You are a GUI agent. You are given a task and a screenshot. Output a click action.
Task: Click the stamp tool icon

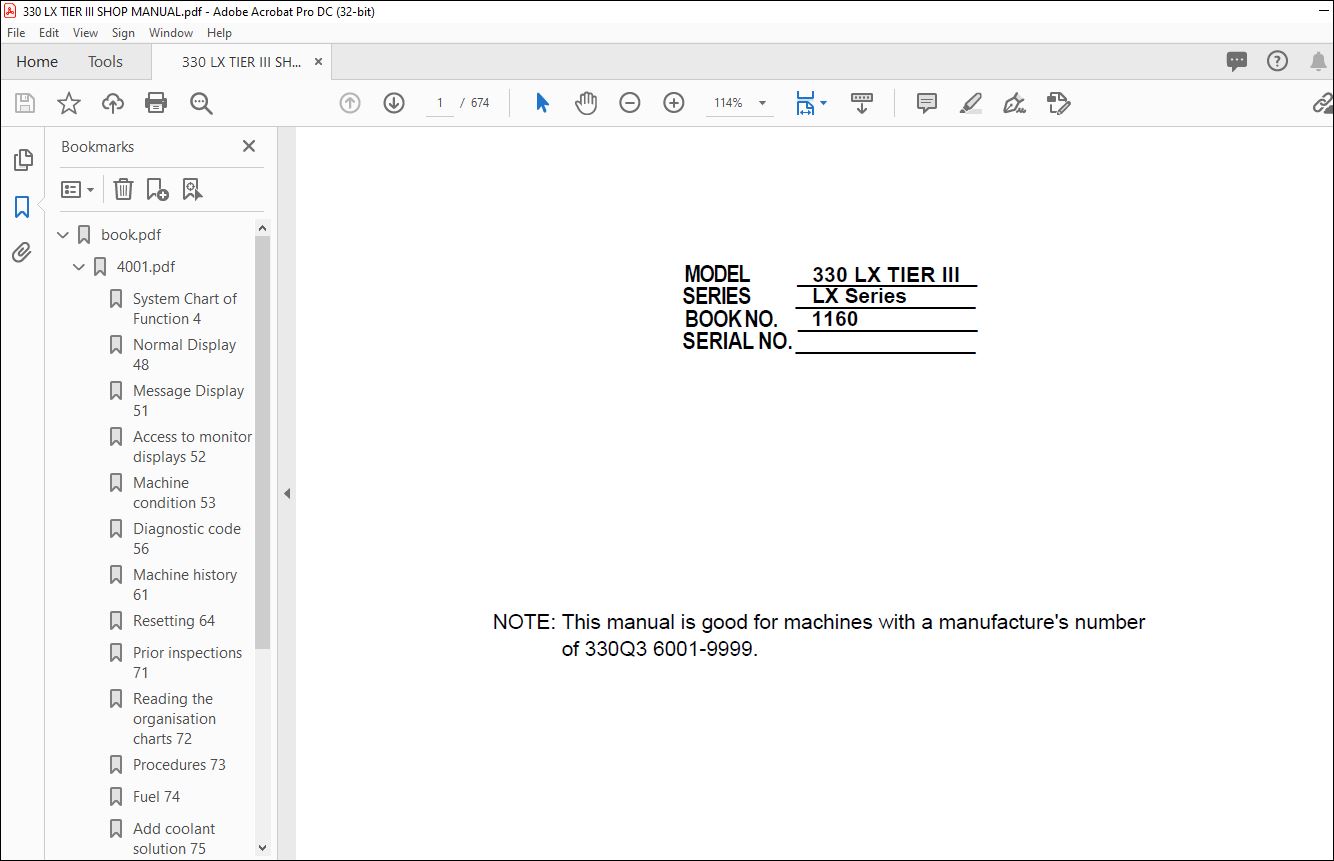[1059, 103]
